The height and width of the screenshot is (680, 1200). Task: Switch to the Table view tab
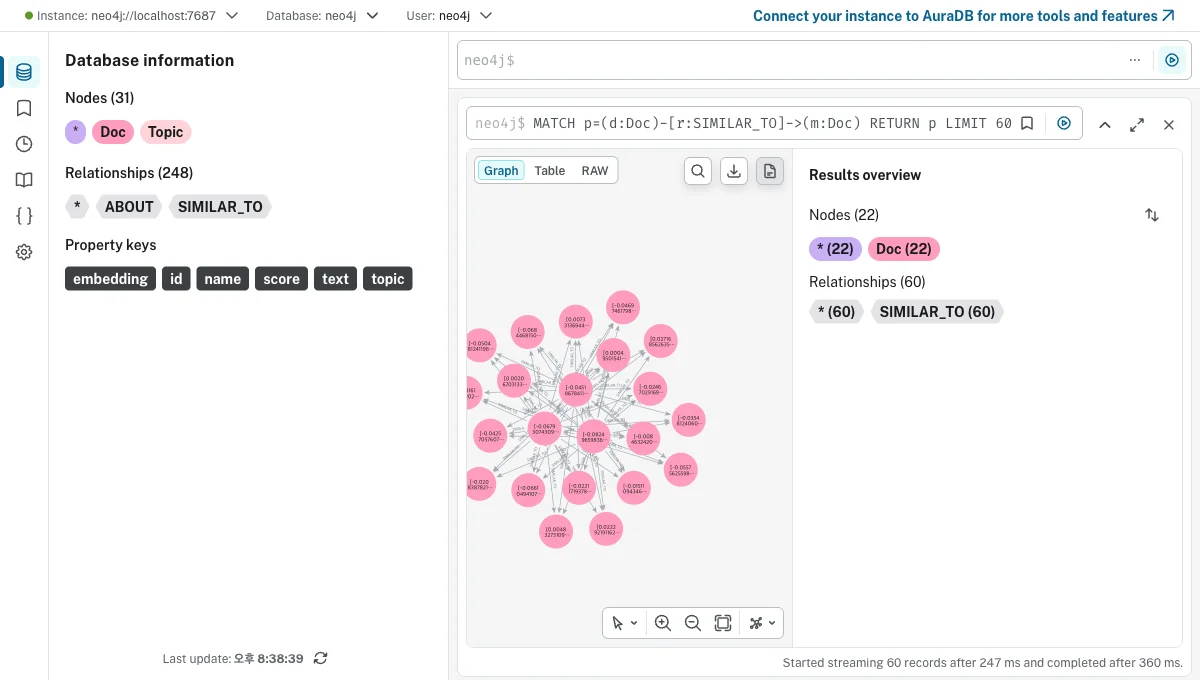tap(549, 171)
